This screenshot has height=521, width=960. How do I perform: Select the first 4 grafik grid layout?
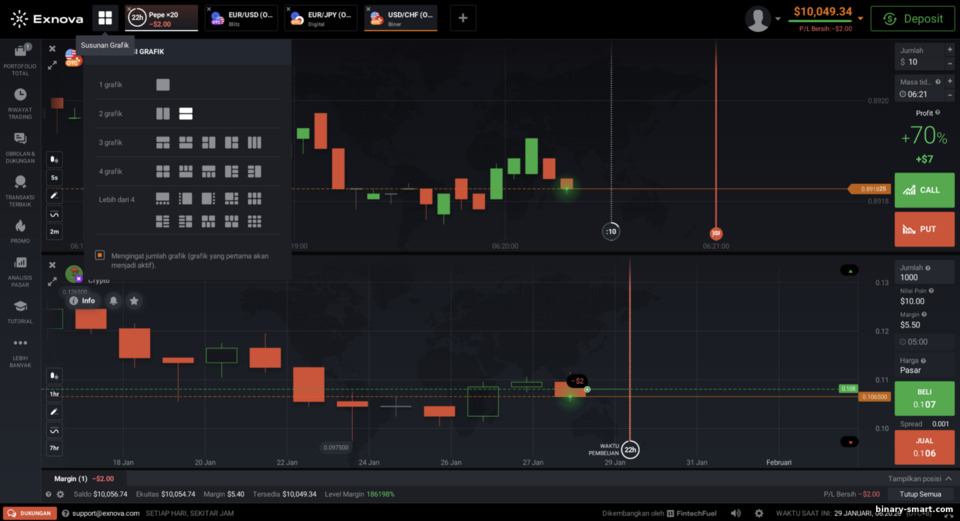[163, 171]
